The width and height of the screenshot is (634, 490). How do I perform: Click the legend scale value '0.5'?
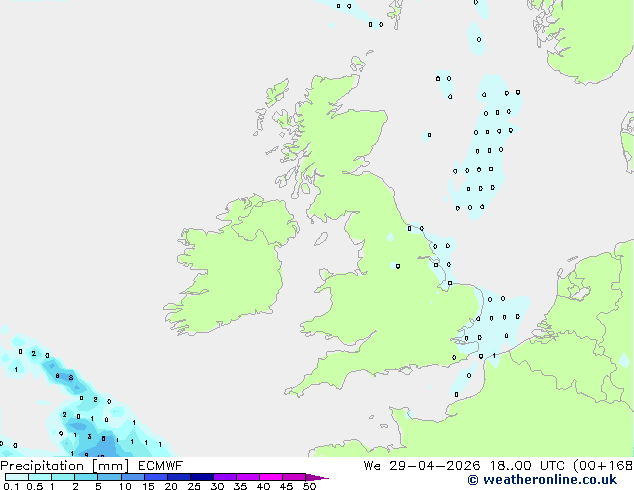tap(34, 486)
